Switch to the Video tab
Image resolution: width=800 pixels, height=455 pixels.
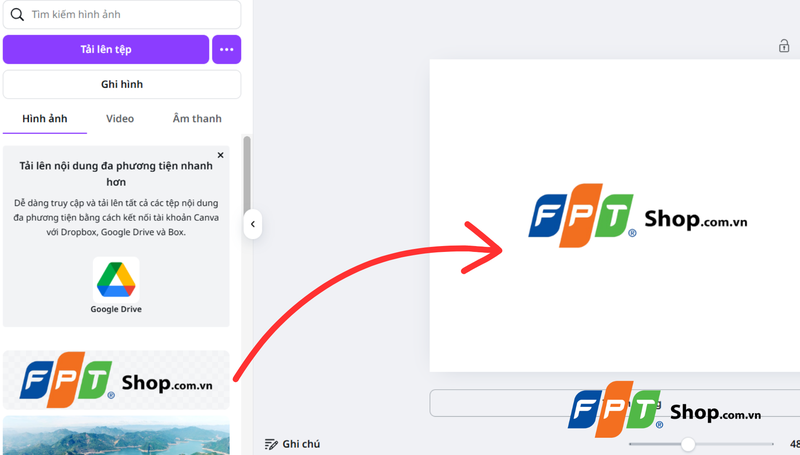[120, 118]
